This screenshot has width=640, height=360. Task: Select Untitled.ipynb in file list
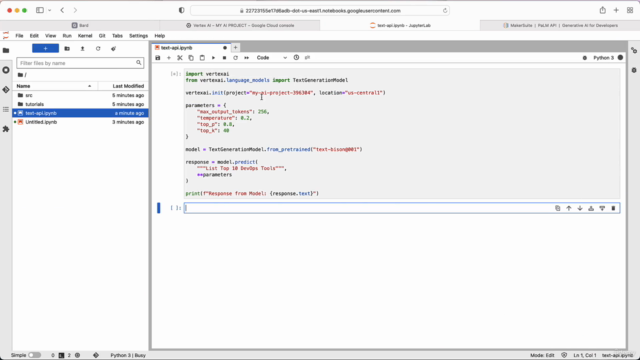point(80,122)
